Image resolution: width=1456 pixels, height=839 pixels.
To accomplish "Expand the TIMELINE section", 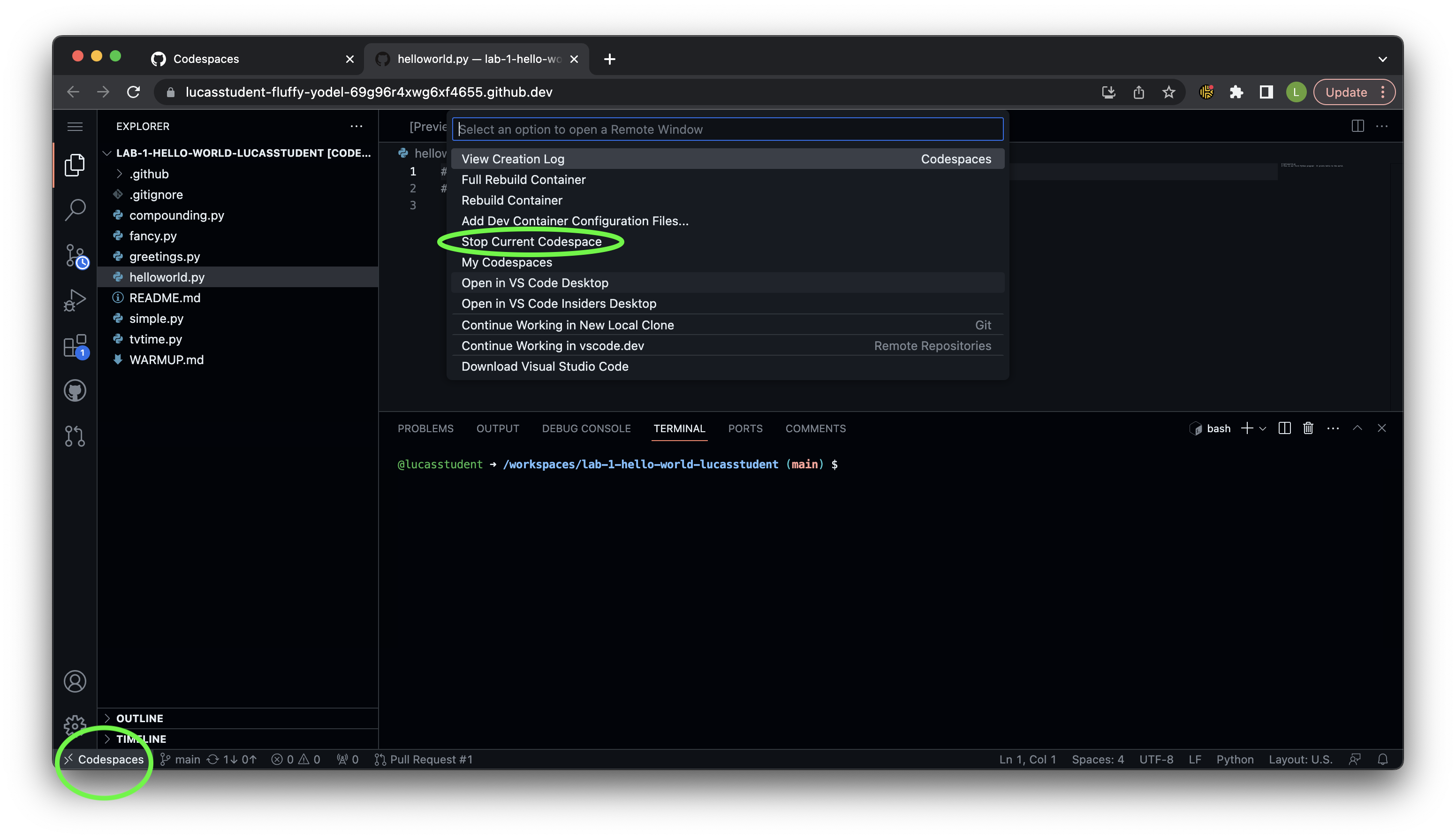I will pos(238,740).
